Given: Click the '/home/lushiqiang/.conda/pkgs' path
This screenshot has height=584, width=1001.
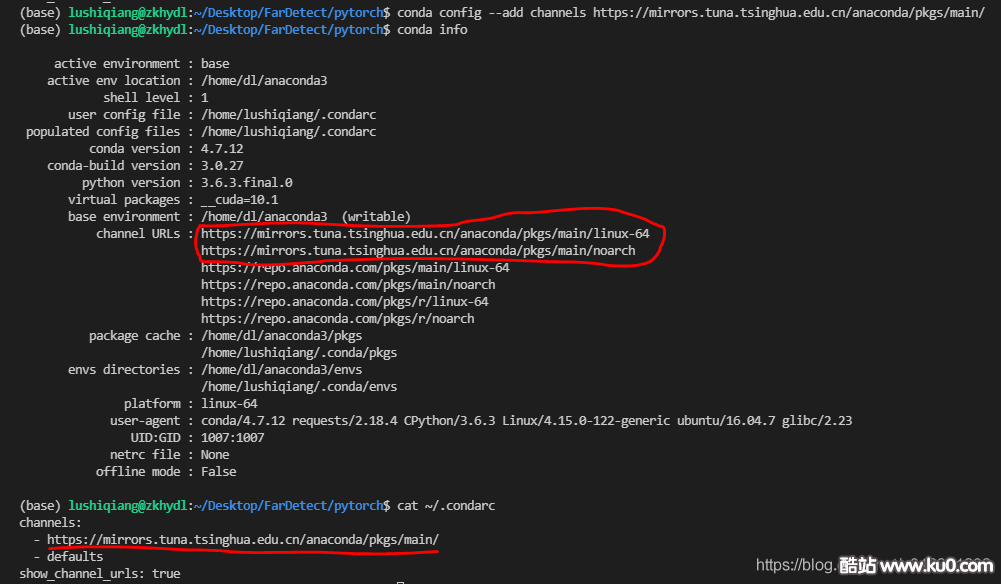Looking at the screenshot, I should [299, 353].
